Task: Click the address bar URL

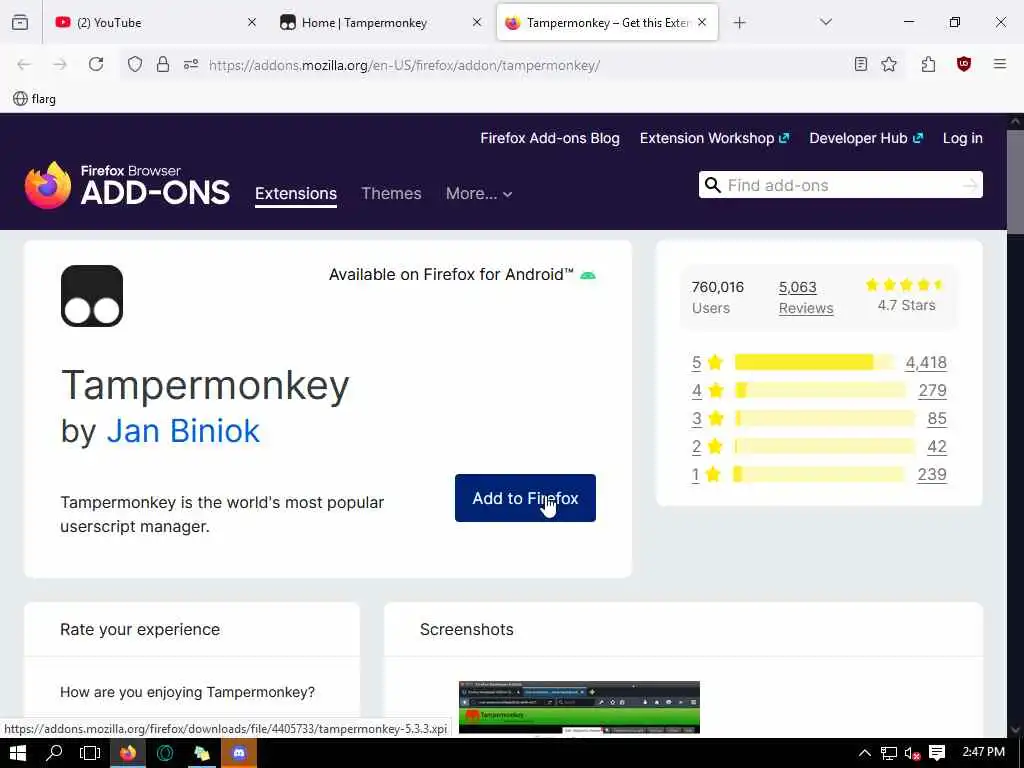Action: tap(404, 65)
